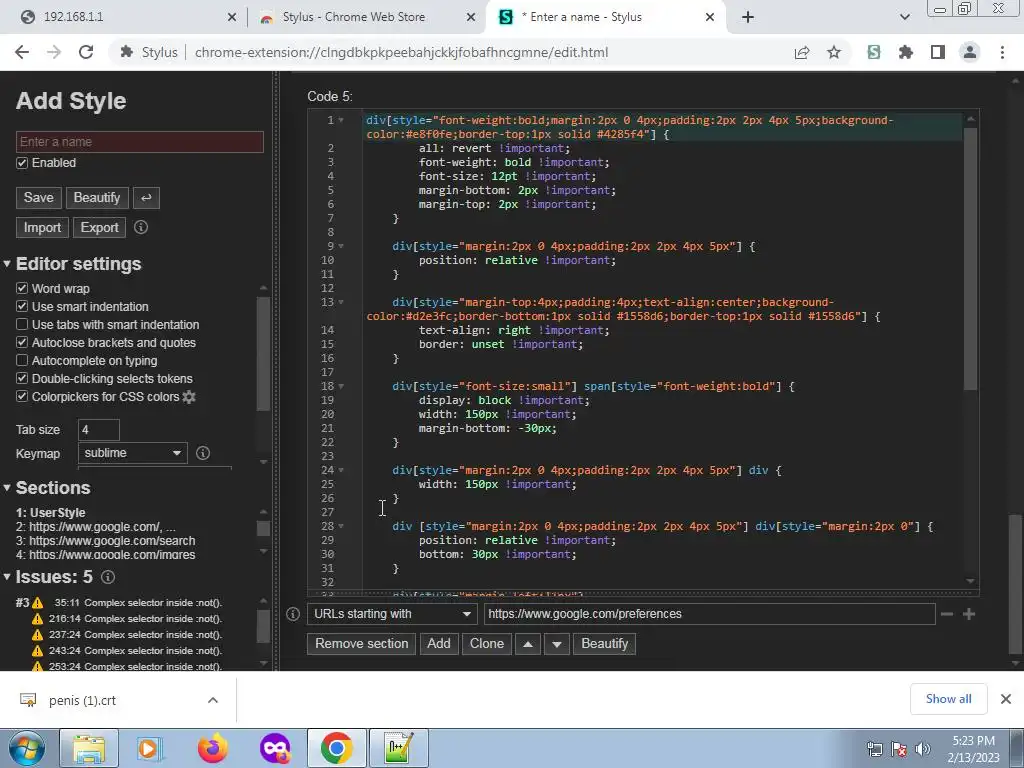This screenshot has width=1024, height=768.
Task: Click the info icon next to Export
Action: [x=140, y=227]
